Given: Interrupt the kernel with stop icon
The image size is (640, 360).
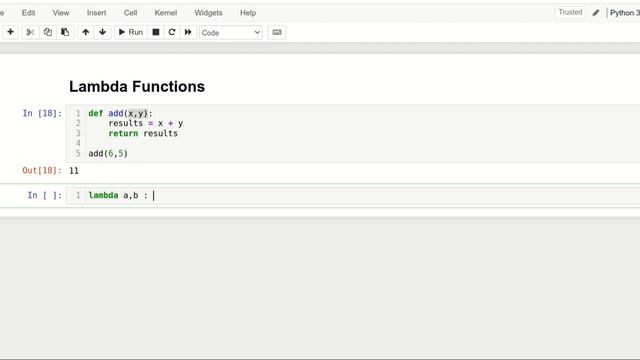Looking at the screenshot, I should tap(156, 32).
